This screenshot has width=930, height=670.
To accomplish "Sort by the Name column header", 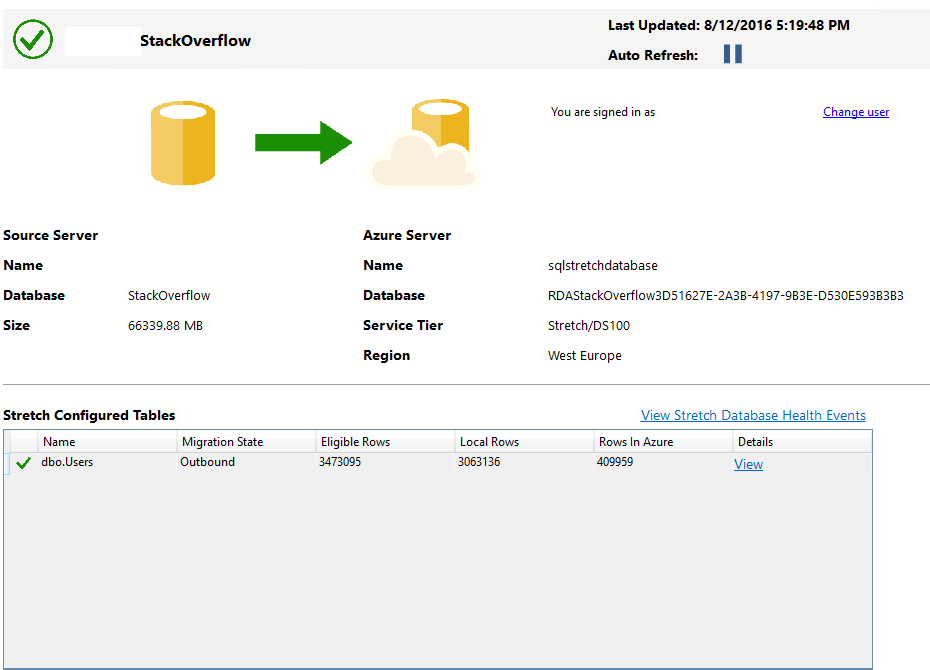I will (x=107, y=442).
